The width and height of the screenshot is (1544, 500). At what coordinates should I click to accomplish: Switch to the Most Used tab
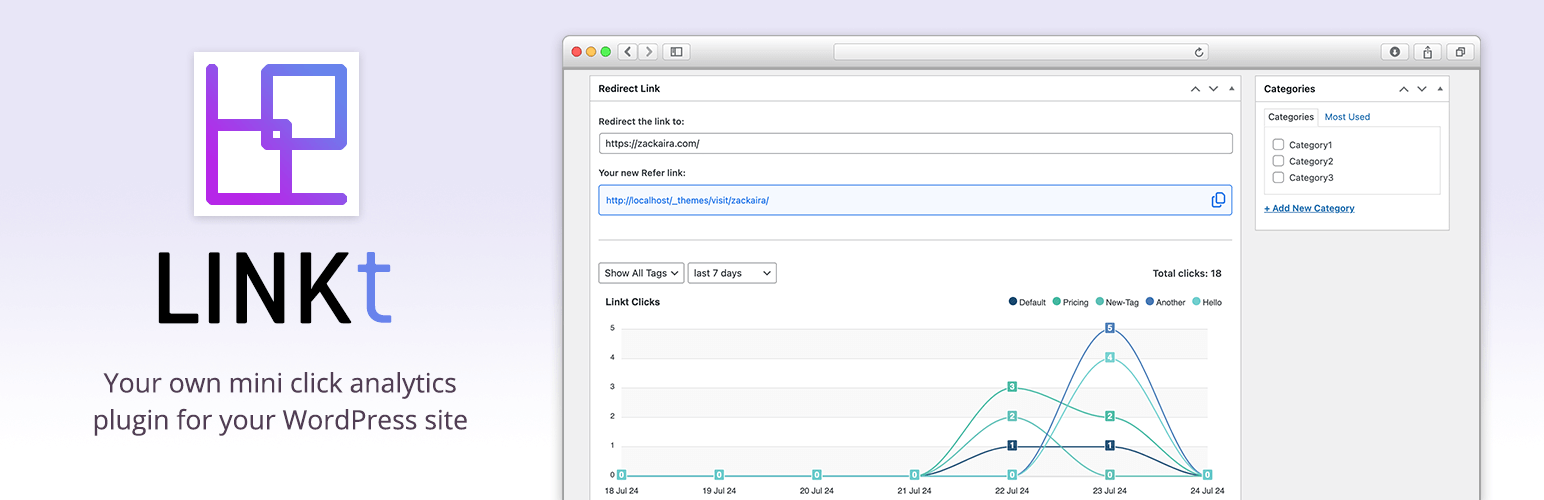point(1347,117)
